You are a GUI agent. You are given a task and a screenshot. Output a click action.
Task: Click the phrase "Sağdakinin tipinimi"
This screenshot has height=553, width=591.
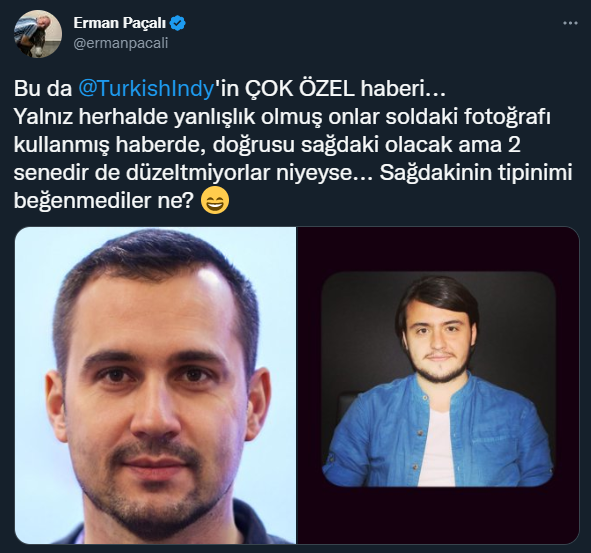[476, 173]
